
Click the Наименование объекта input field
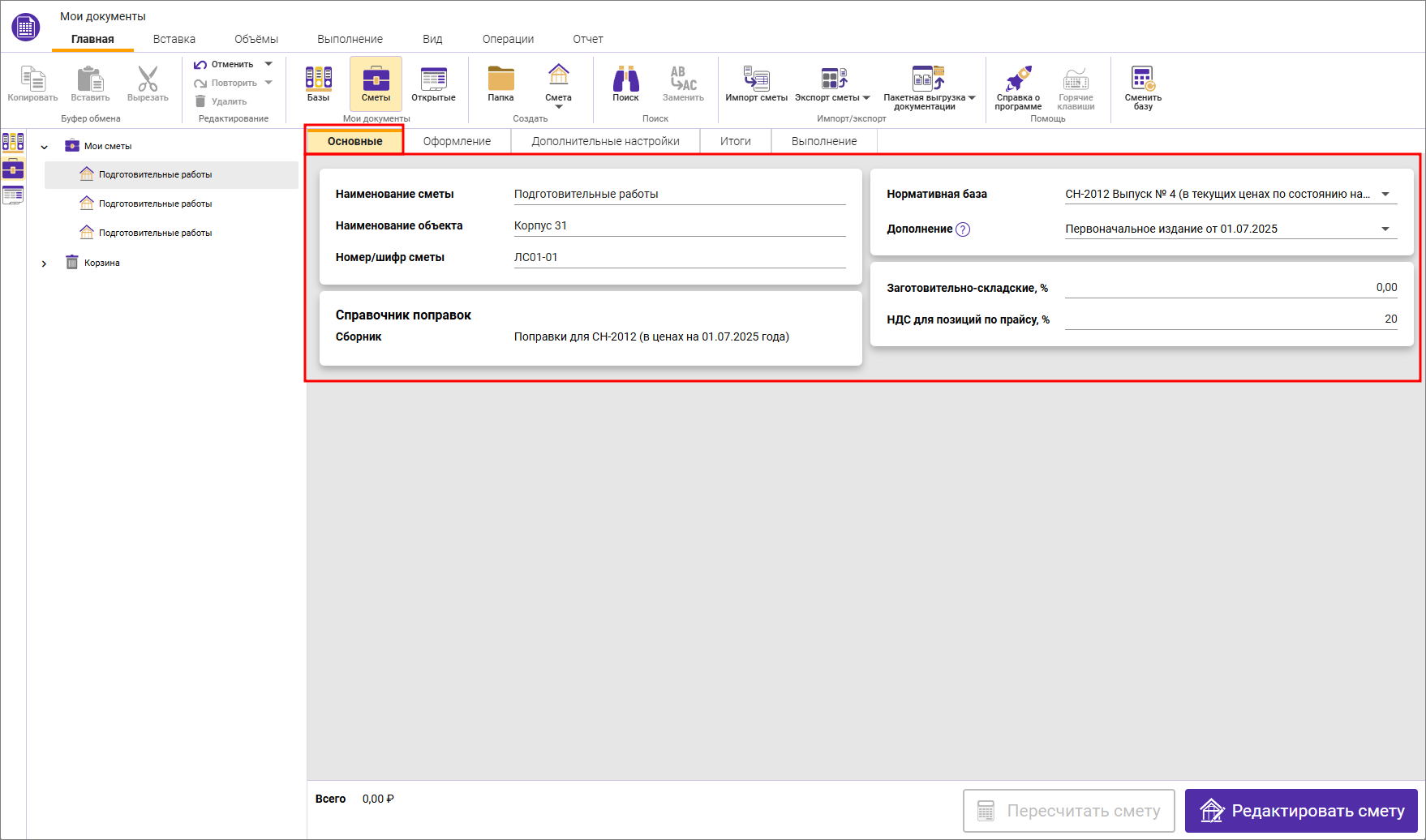click(679, 226)
